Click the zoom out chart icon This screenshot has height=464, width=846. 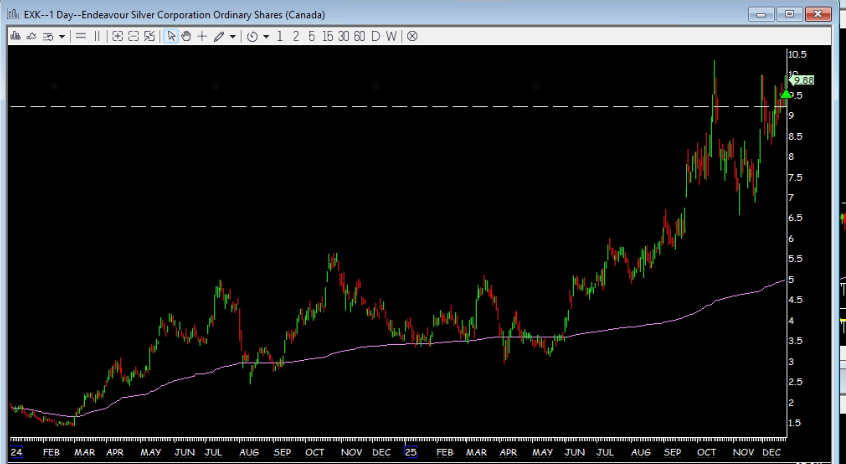(x=133, y=36)
